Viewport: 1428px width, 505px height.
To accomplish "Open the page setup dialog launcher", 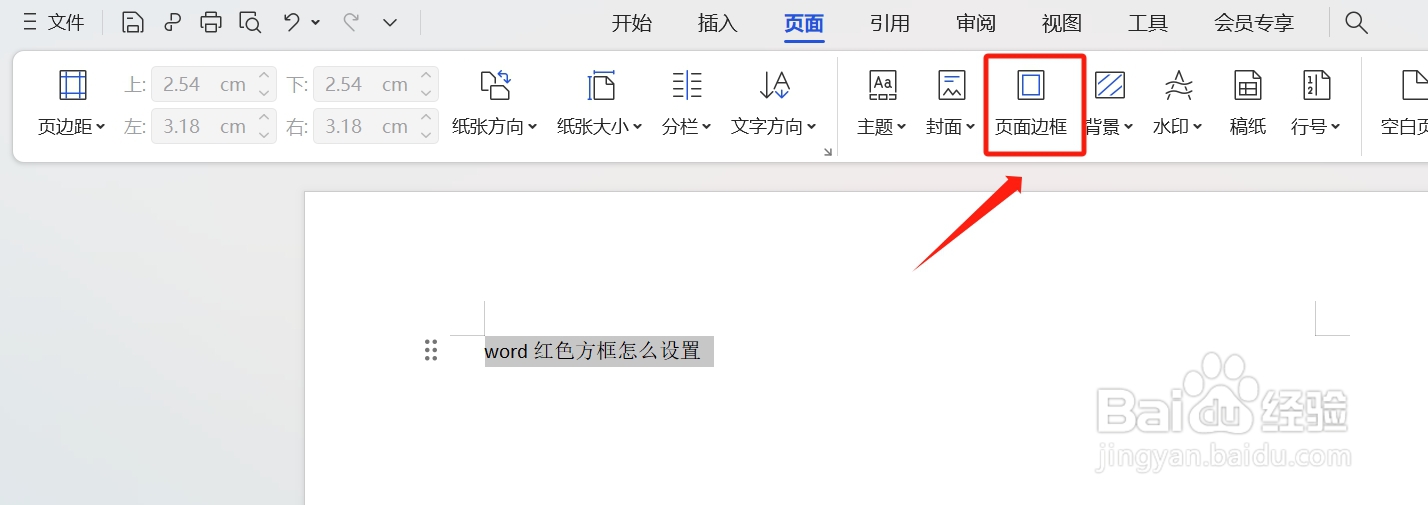I will [827, 152].
